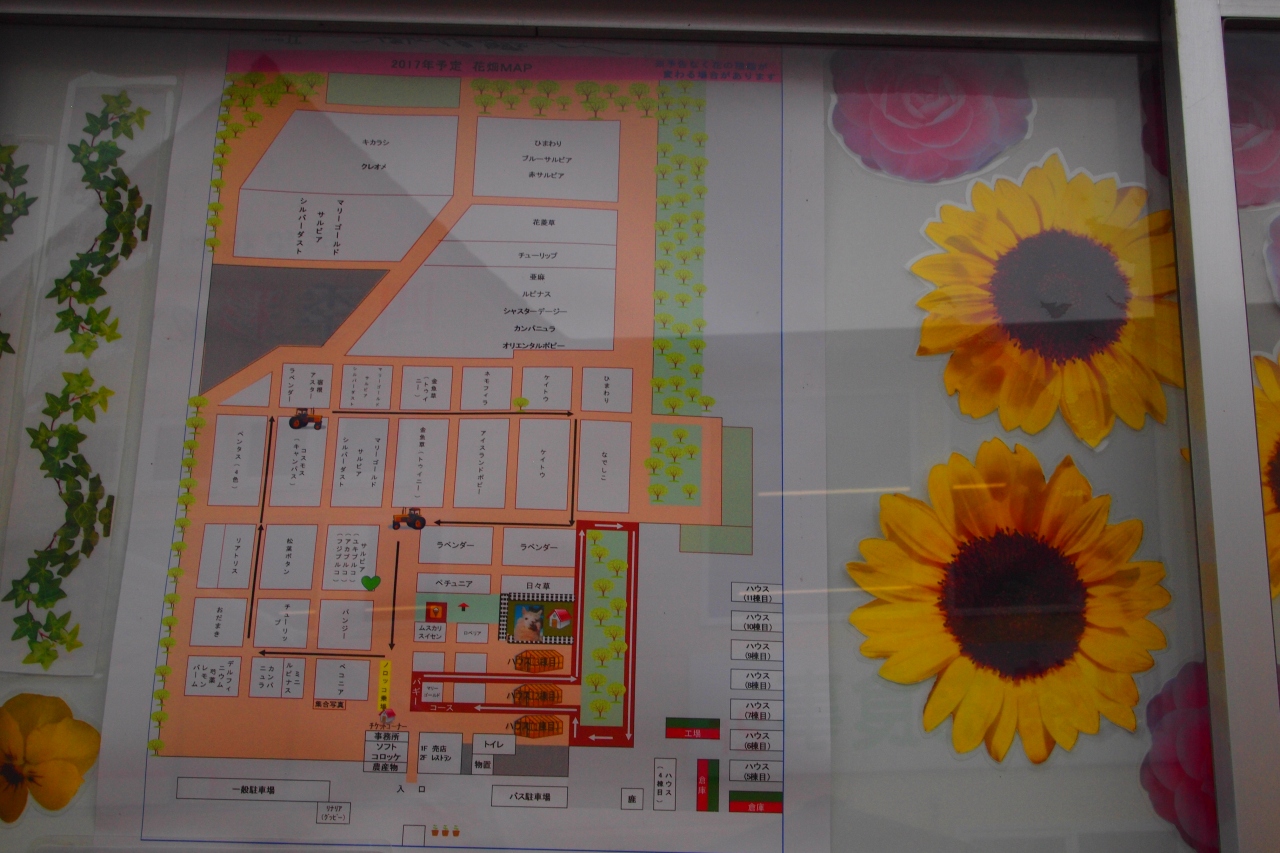Click the alpaca photo in the fenced area

[x=528, y=622]
